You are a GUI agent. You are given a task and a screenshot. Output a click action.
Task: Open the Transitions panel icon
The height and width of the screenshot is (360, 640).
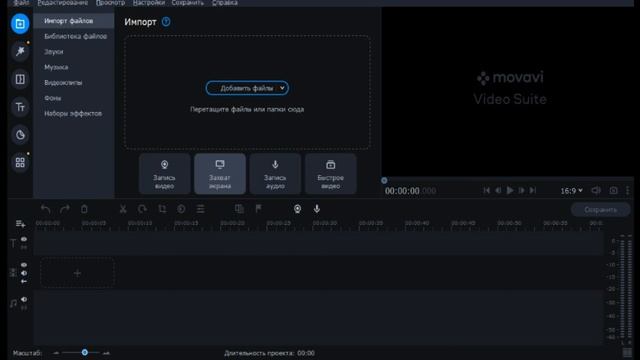(20, 79)
